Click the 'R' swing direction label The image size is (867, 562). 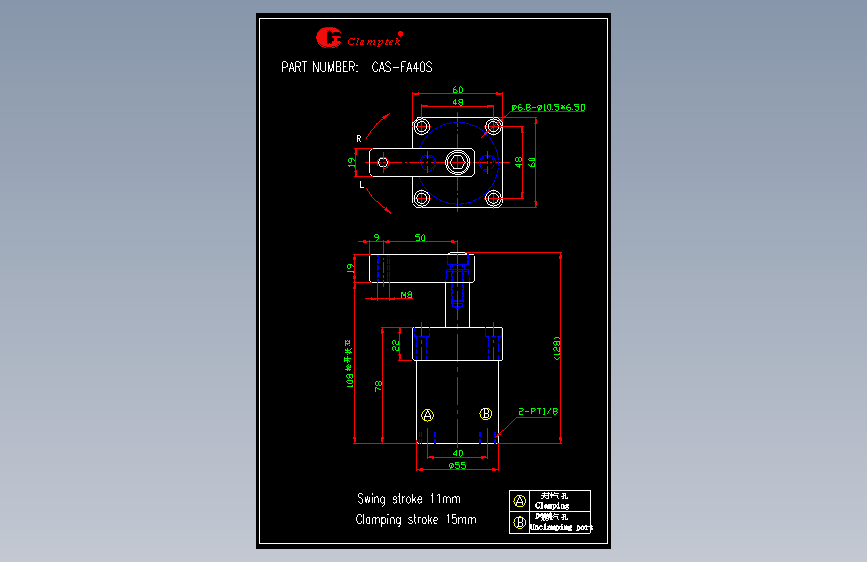(x=359, y=139)
